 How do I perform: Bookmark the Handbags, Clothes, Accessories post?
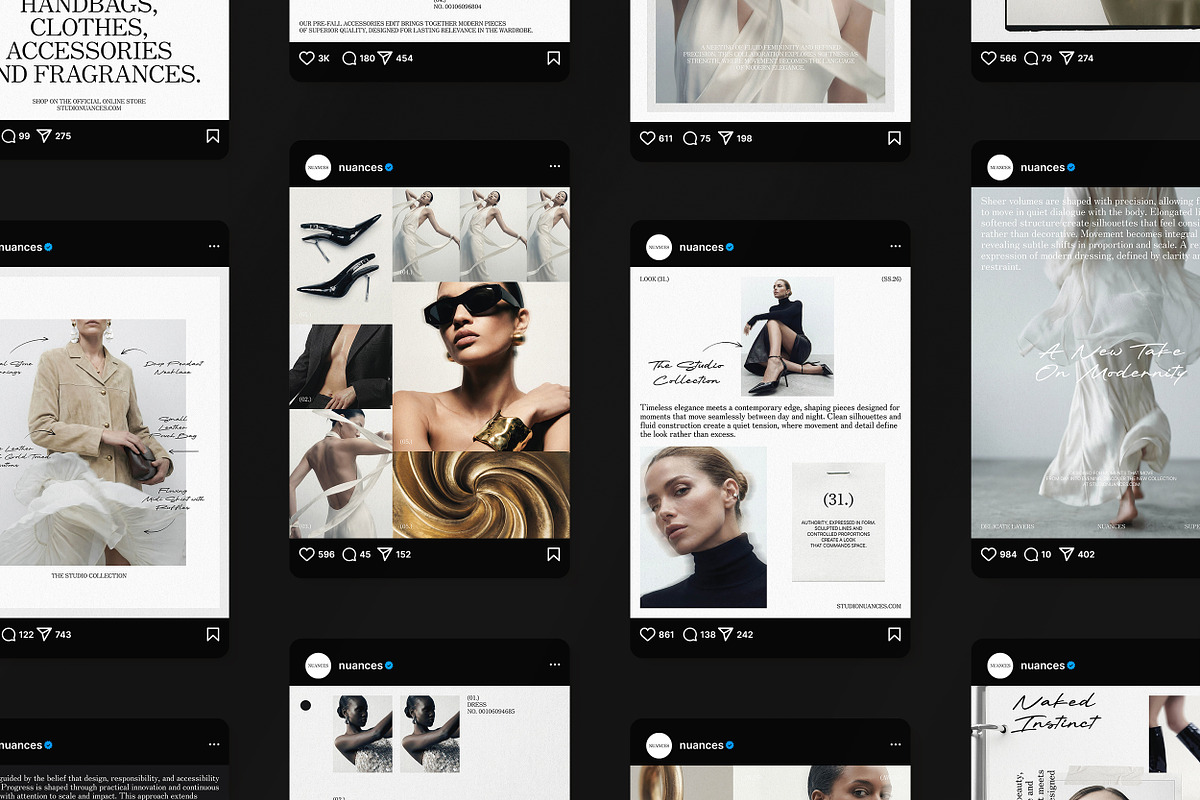[213, 136]
